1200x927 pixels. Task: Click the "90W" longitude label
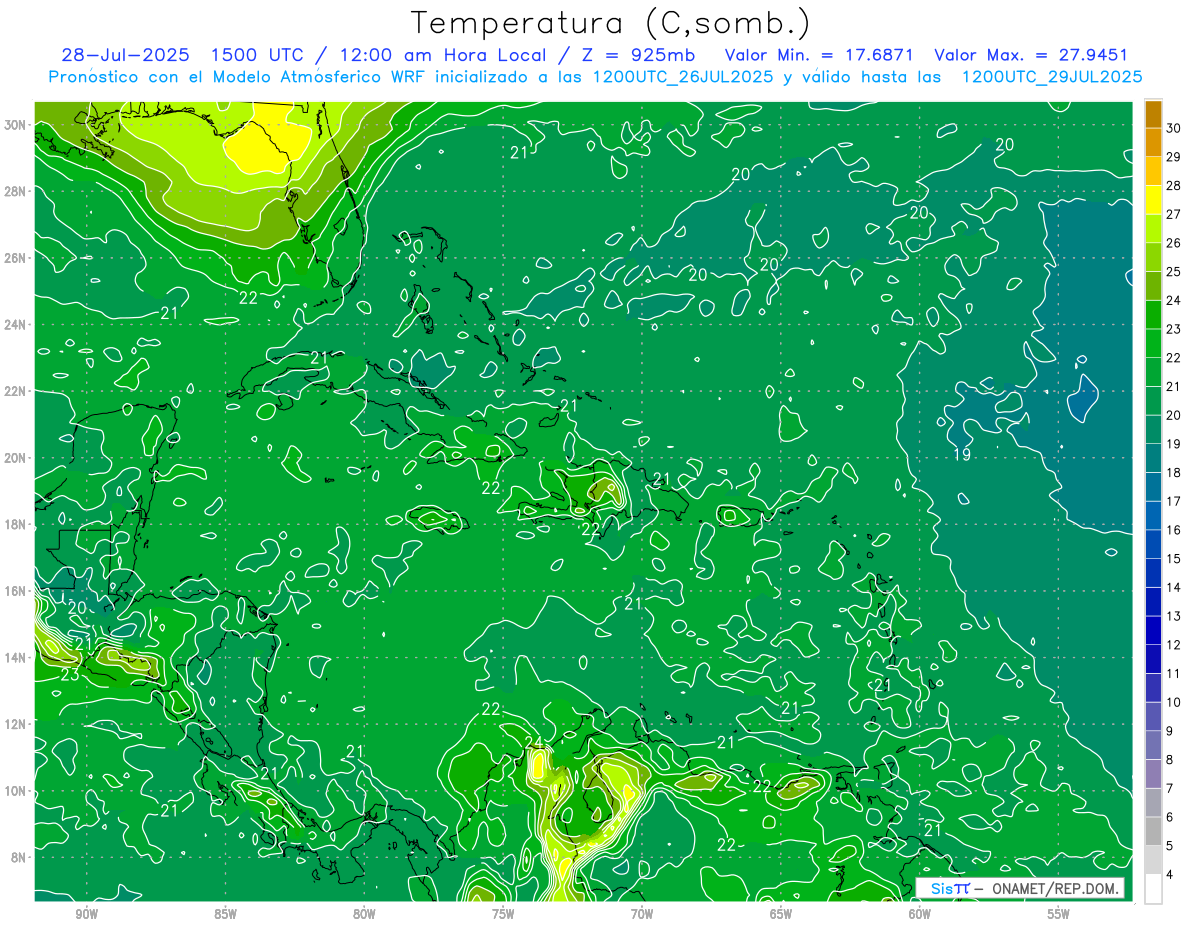click(87, 914)
